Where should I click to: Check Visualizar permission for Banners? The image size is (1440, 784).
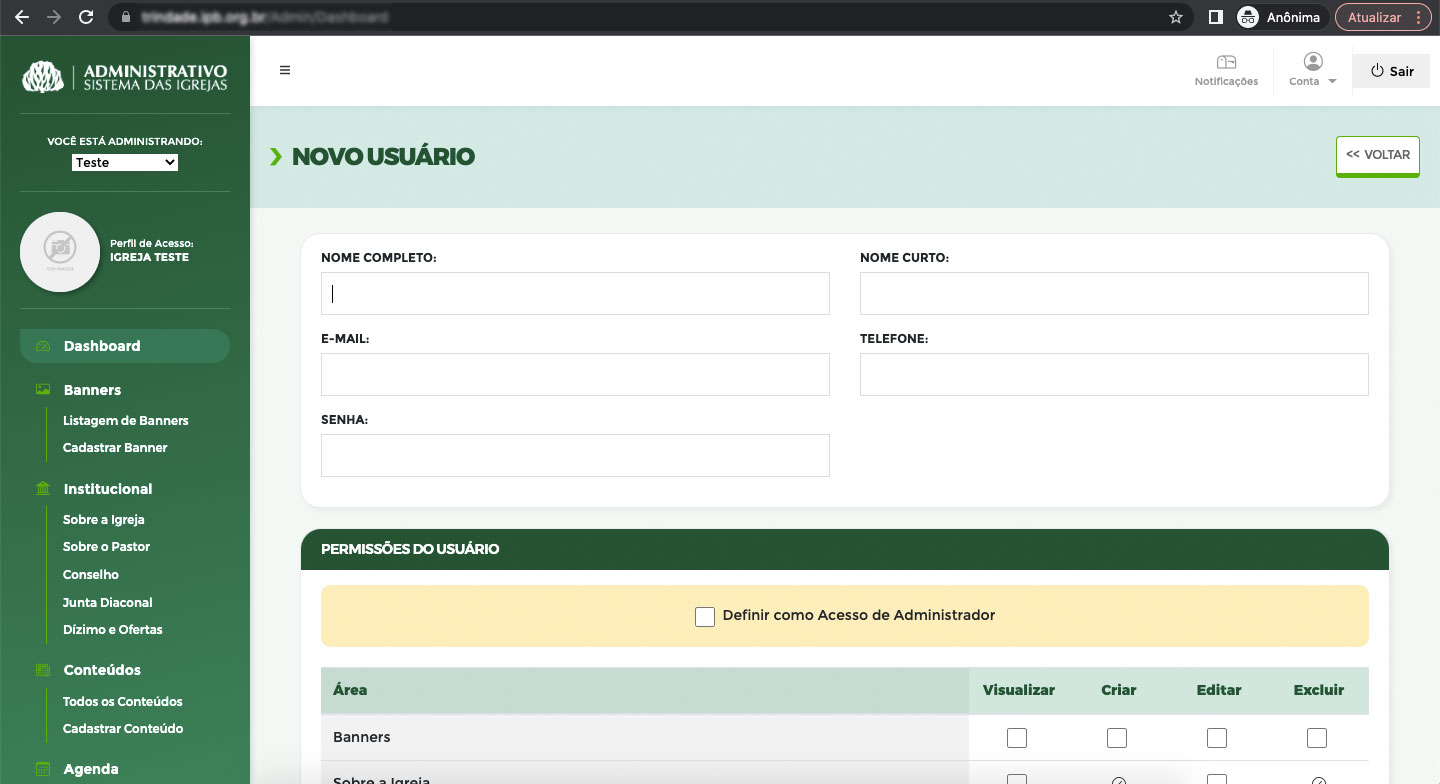pyautogui.click(x=1017, y=738)
